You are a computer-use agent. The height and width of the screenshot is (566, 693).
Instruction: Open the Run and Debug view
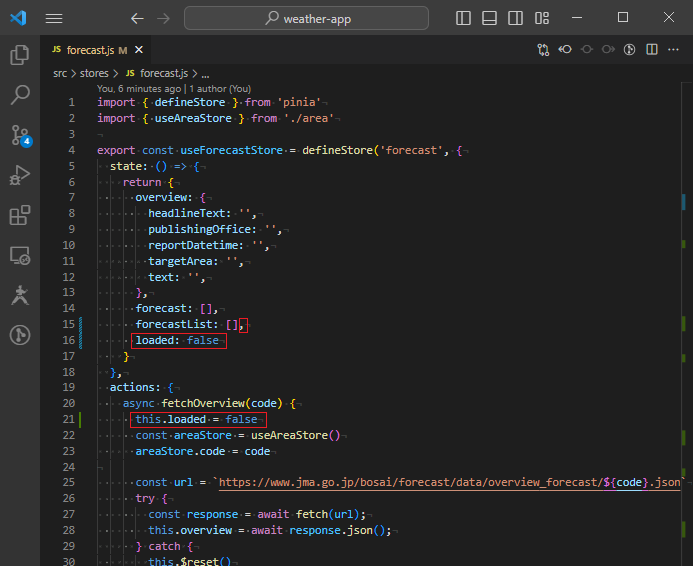tap(20, 175)
